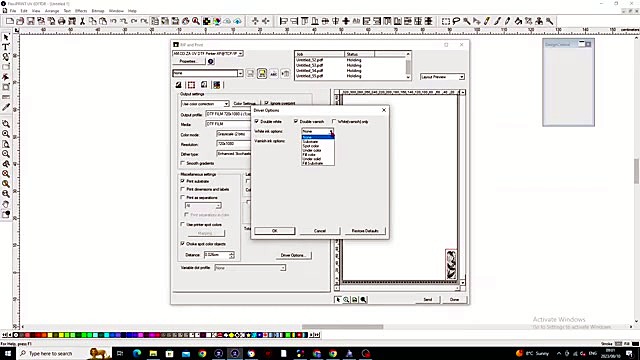Image resolution: width=640 pixels, height=360 pixels.
Task: Select the hand pan tool in left toolbox
Action: (6, 204)
